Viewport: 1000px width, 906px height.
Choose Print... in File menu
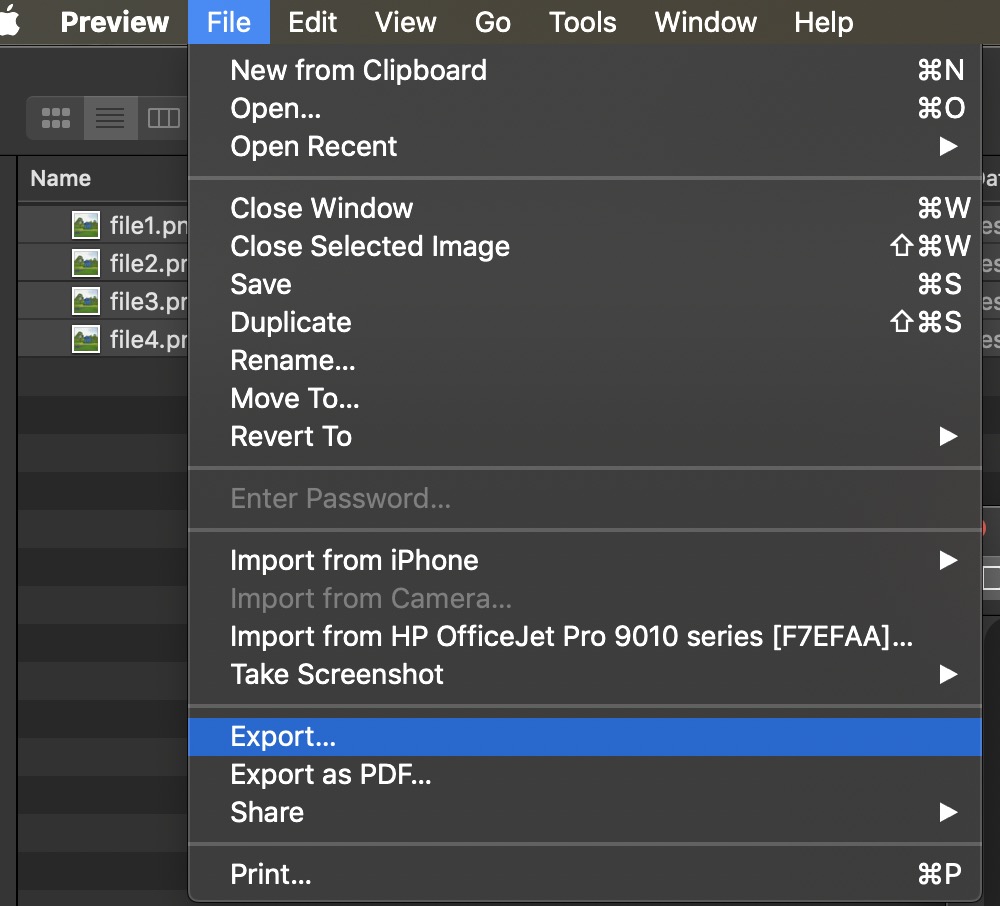(x=585, y=874)
